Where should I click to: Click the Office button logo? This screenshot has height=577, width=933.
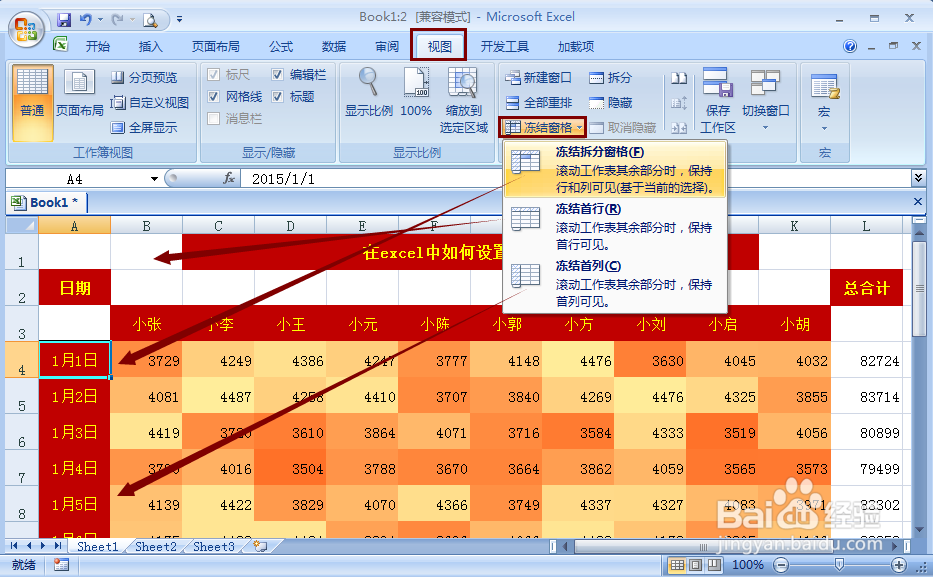[26, 29]
